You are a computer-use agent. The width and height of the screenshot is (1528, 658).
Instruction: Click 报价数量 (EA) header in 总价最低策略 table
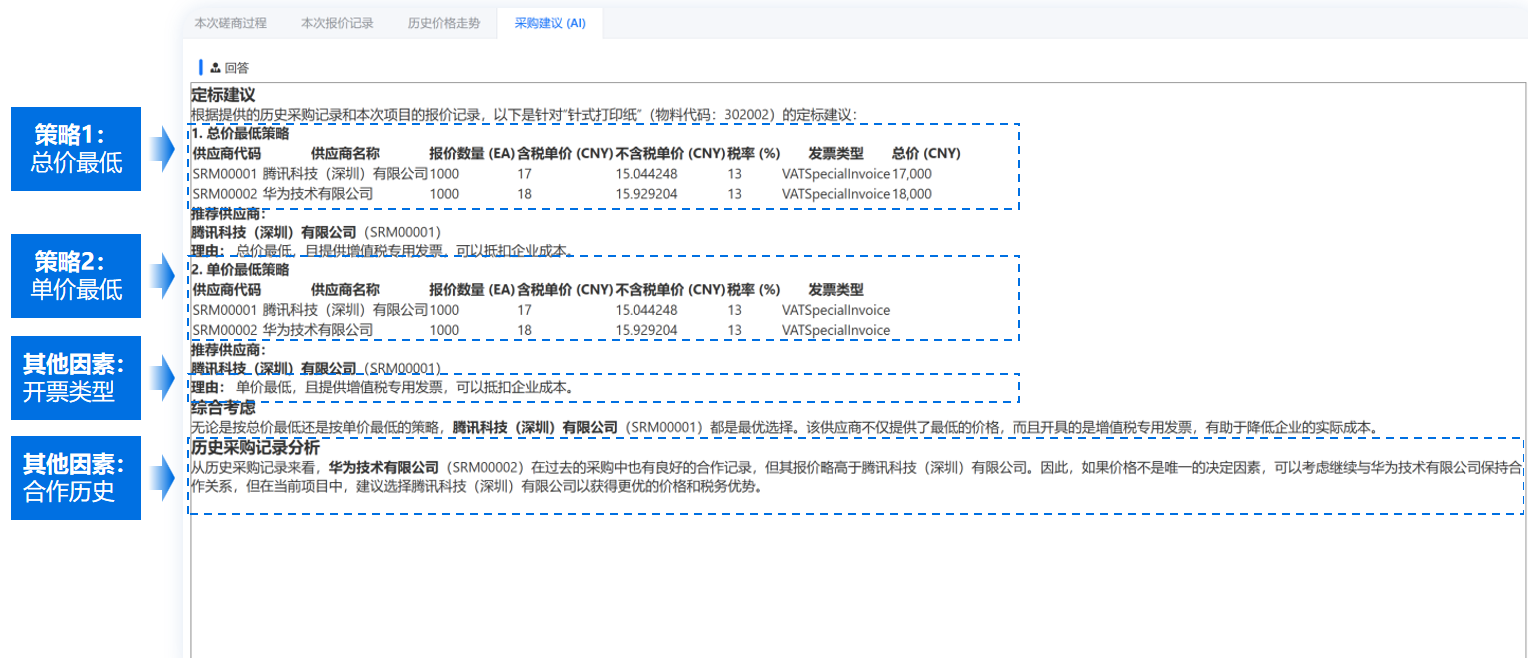tap(471, 154)
